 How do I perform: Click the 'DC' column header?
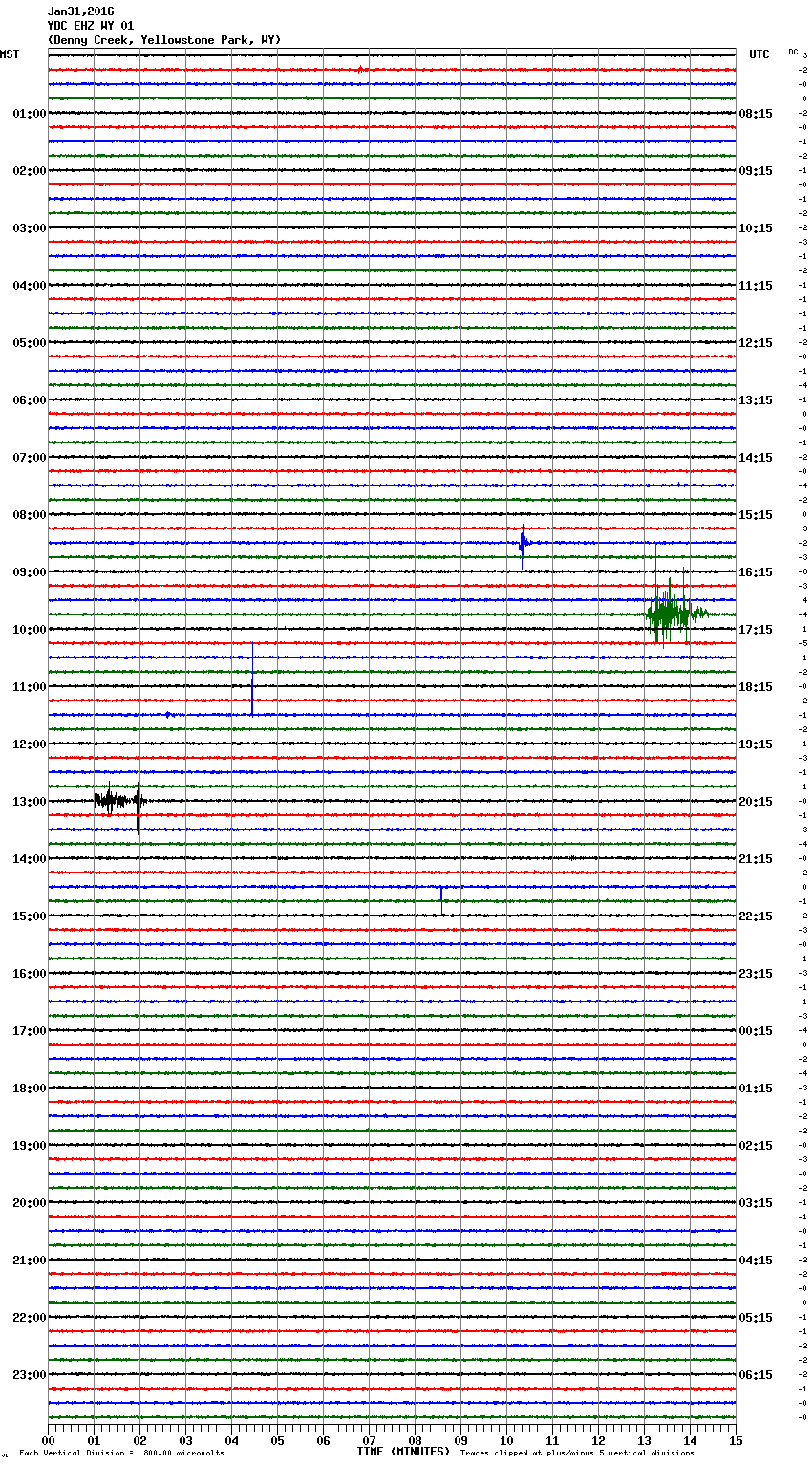coord(793,52)
